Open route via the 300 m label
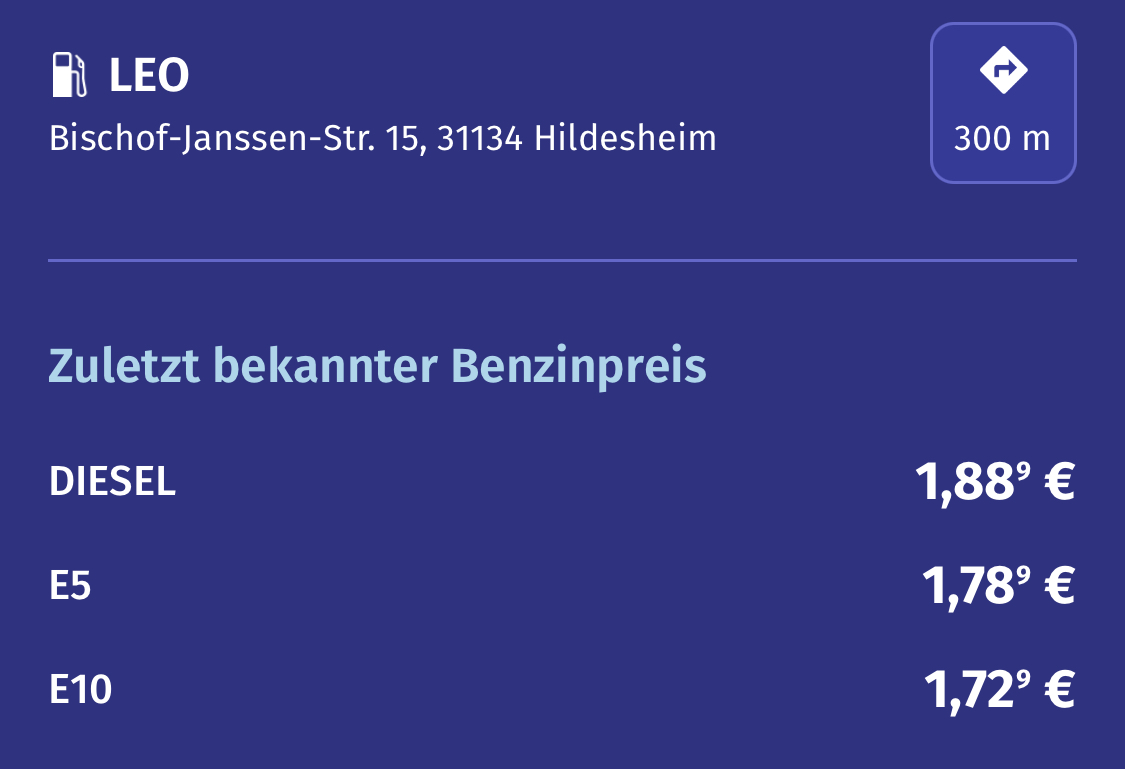The width and height of the screenshot is (1125, 769). pyautogui.click(x=1002, y=139)
